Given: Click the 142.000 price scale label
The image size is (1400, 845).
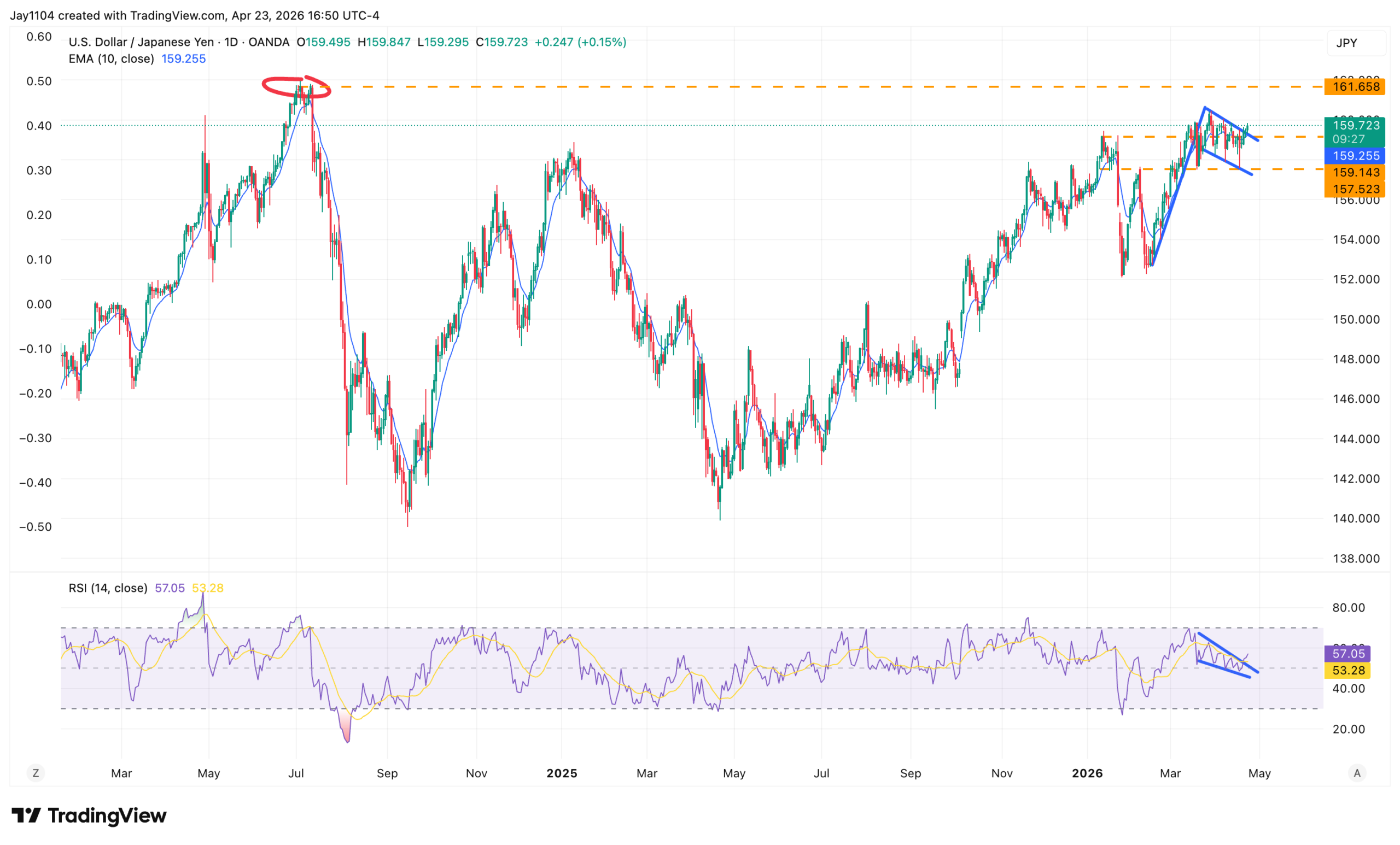Looking at the screenshot, I should 1356,479.
